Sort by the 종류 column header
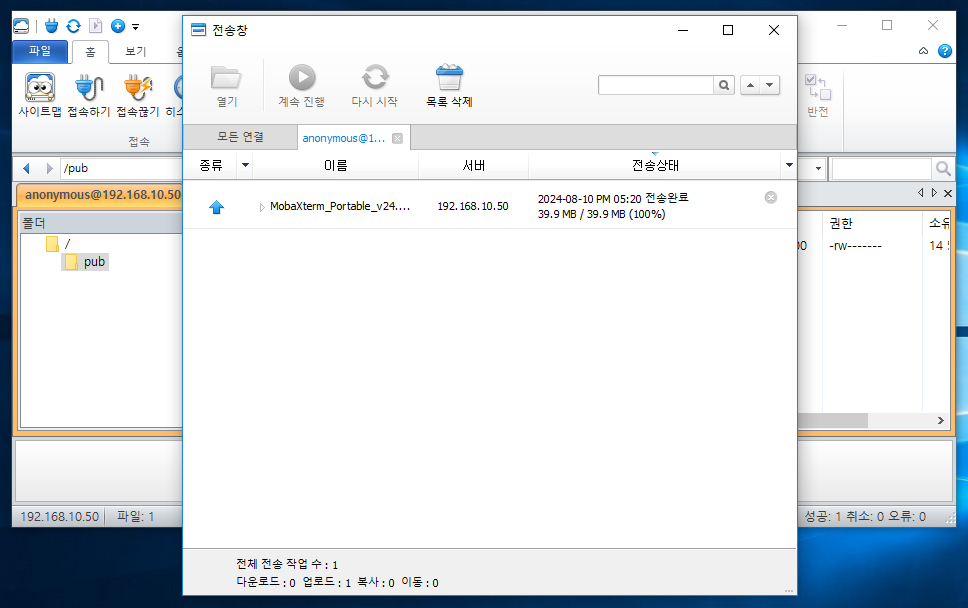Image resolution: width=968 pixels, height=608 pixels. coord(211,165)
